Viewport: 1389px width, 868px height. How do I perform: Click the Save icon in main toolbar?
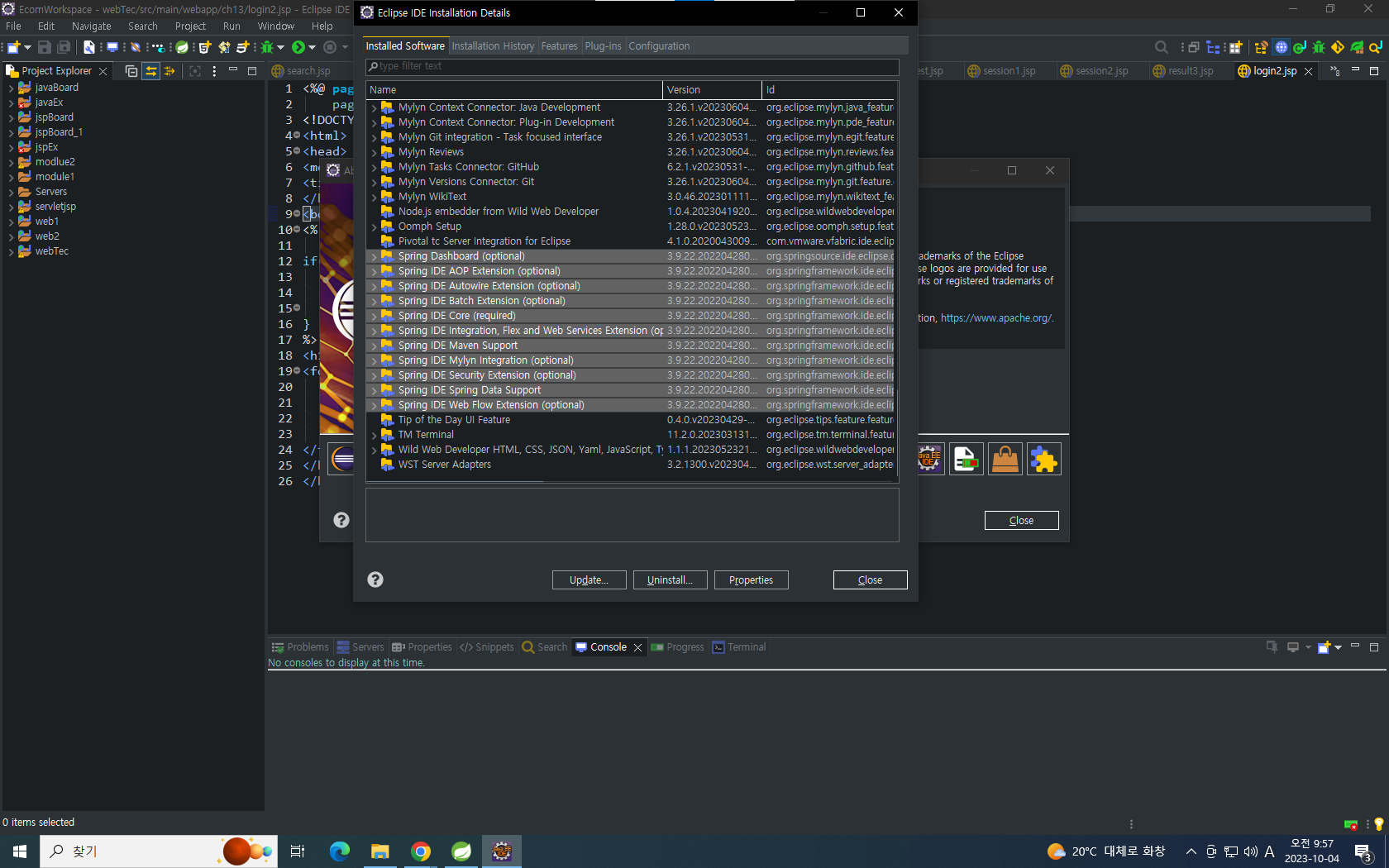click(x=45, y=47)
